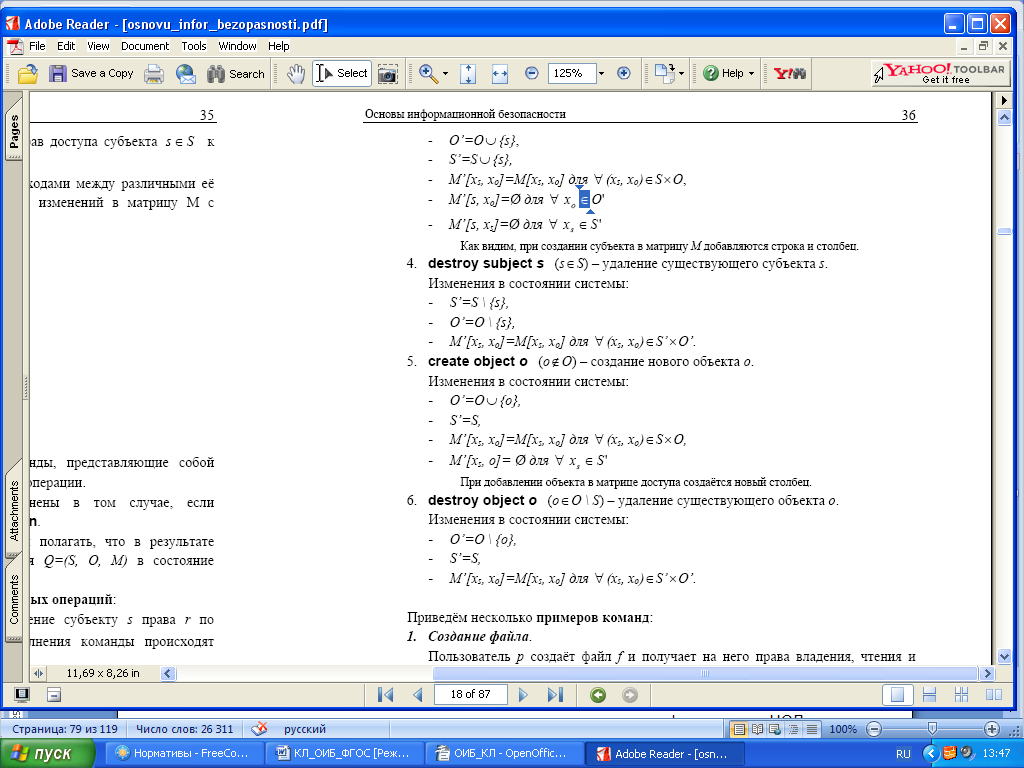1024x768 pixels.
Task: Click Word's Print Layout view button
Action: point(739,729)
